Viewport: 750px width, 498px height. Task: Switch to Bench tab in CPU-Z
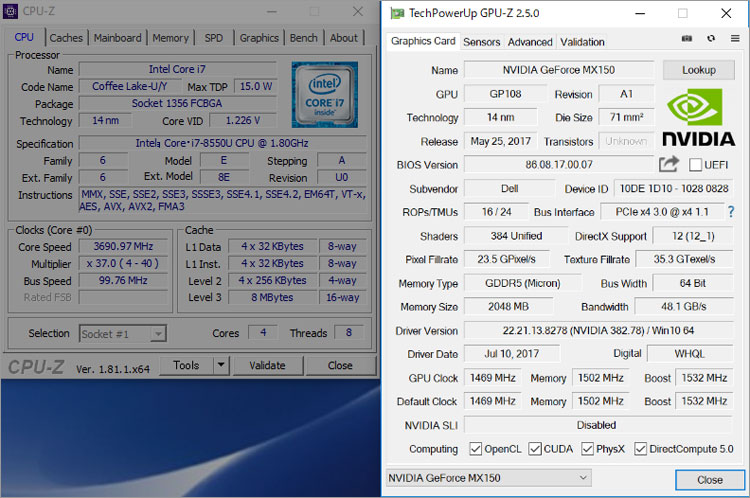pyautogui.click(x=303, y=38)
